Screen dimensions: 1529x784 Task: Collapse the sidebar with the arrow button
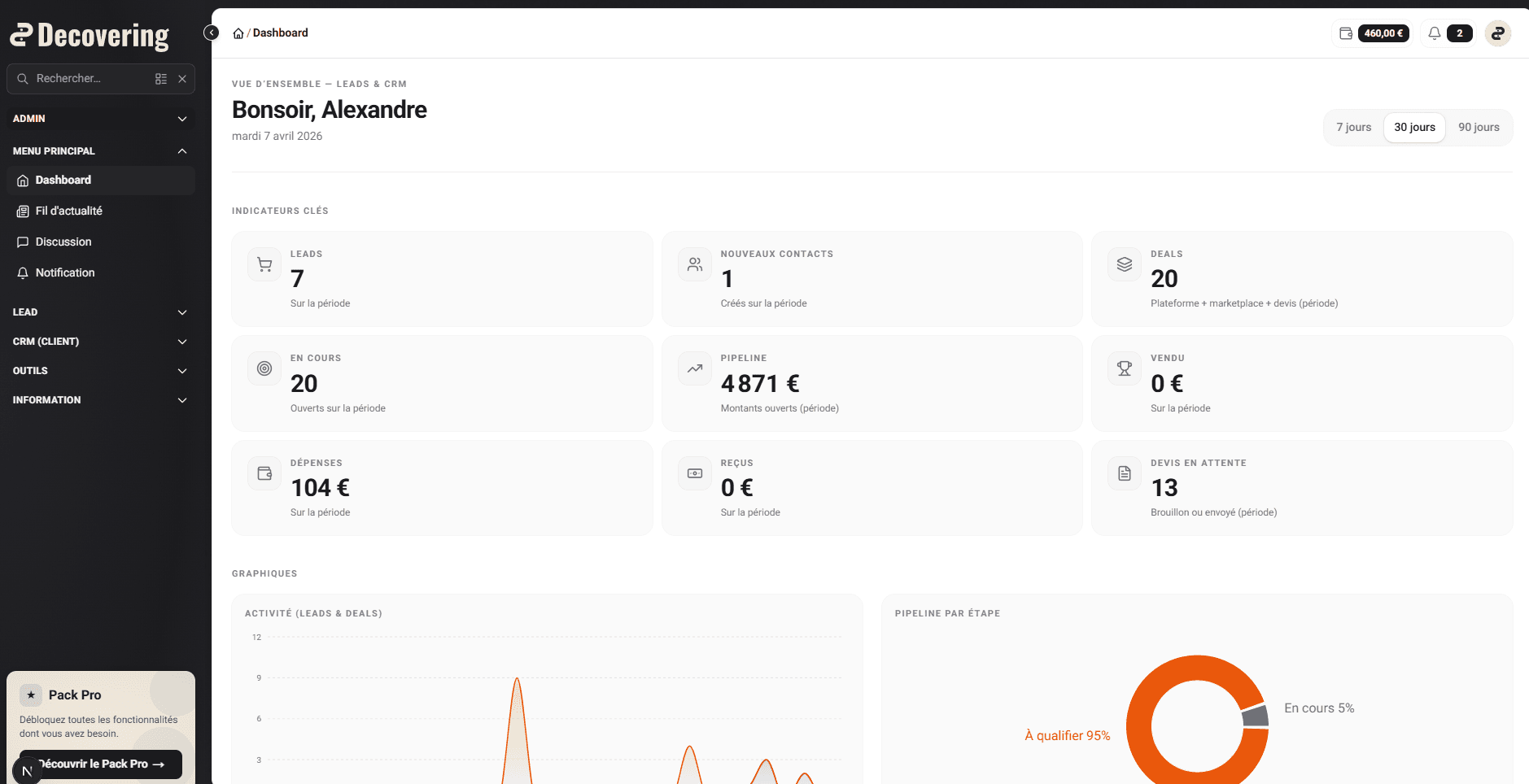click(x=211, y=33)
